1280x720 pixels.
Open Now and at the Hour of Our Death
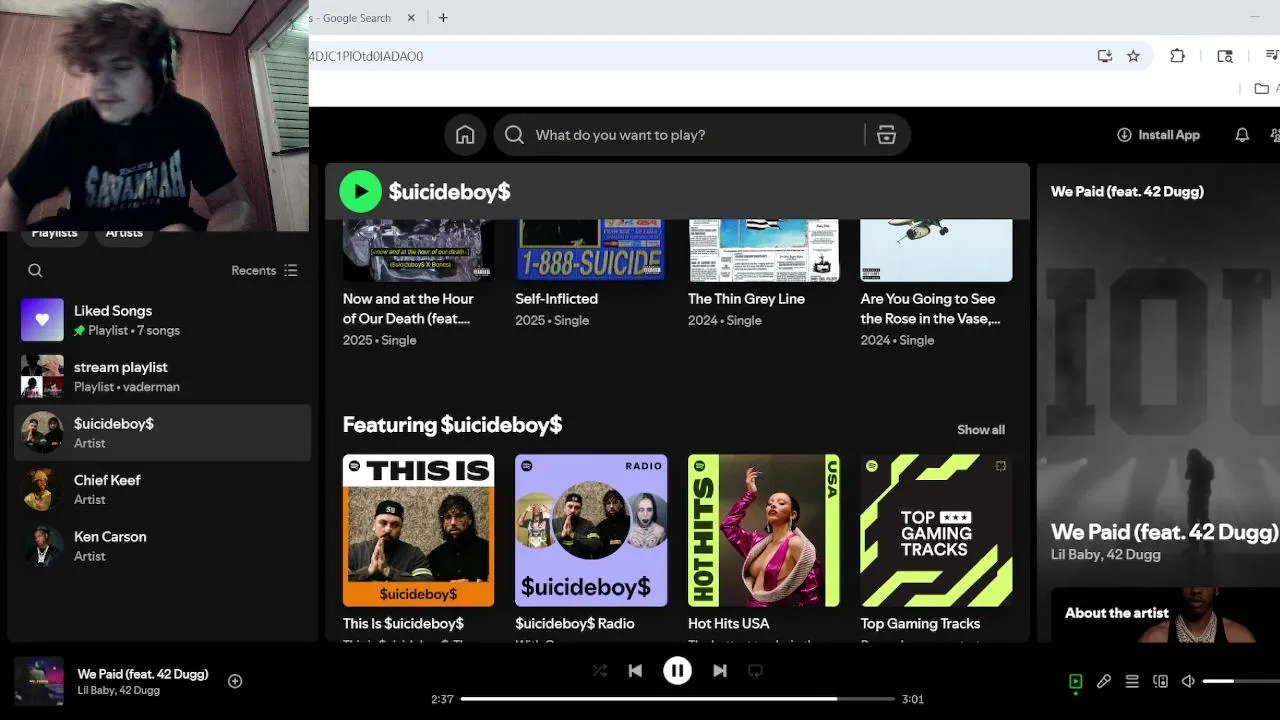point(408,308)
